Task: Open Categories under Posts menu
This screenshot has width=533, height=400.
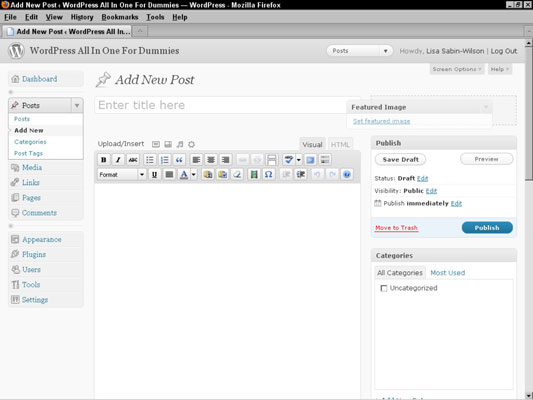Action: pyautogui.click(x=30, y=142)
